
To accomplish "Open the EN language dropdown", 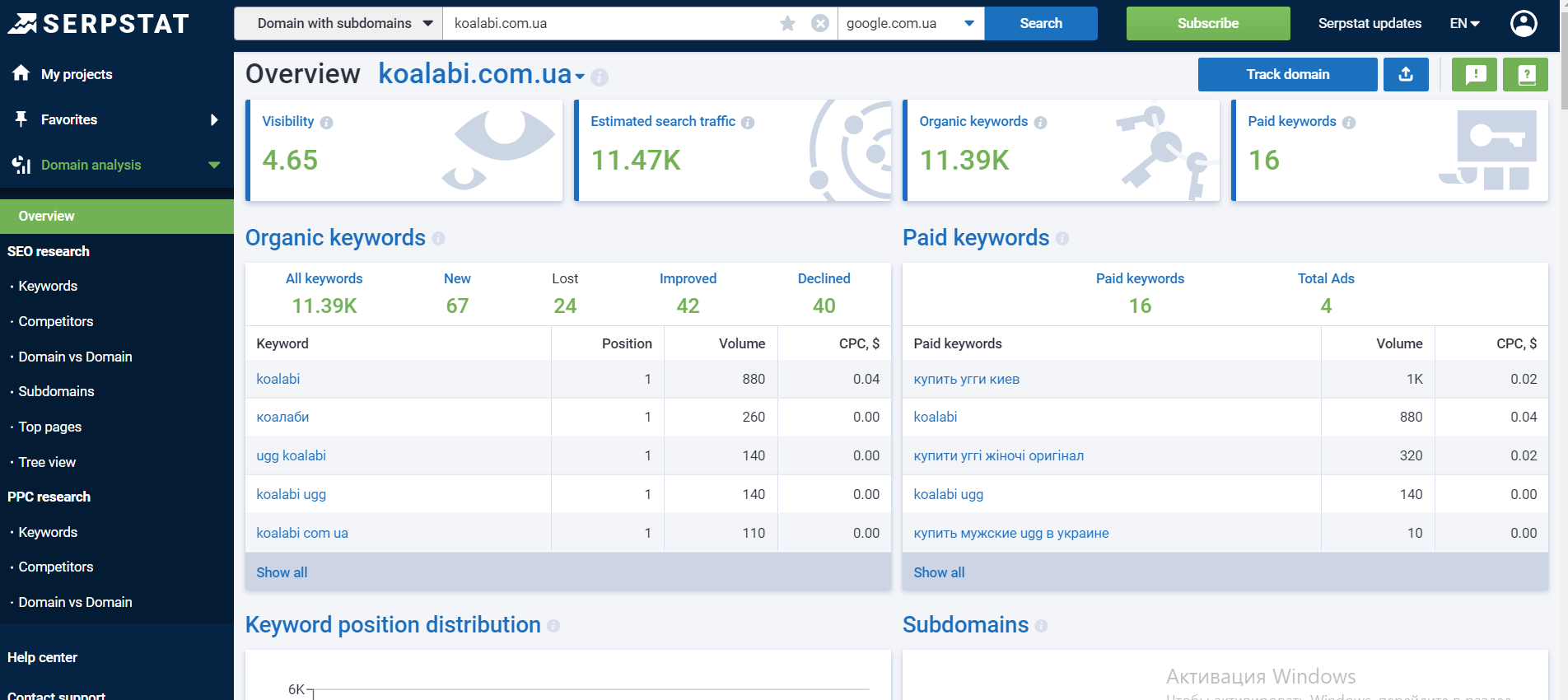I will (1465, 23).
